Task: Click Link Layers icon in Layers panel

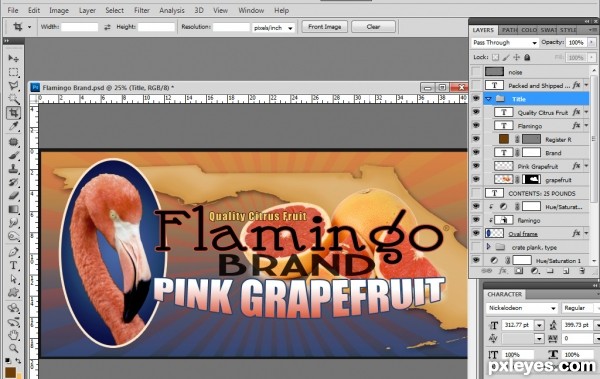Action: tap(486, 271)
